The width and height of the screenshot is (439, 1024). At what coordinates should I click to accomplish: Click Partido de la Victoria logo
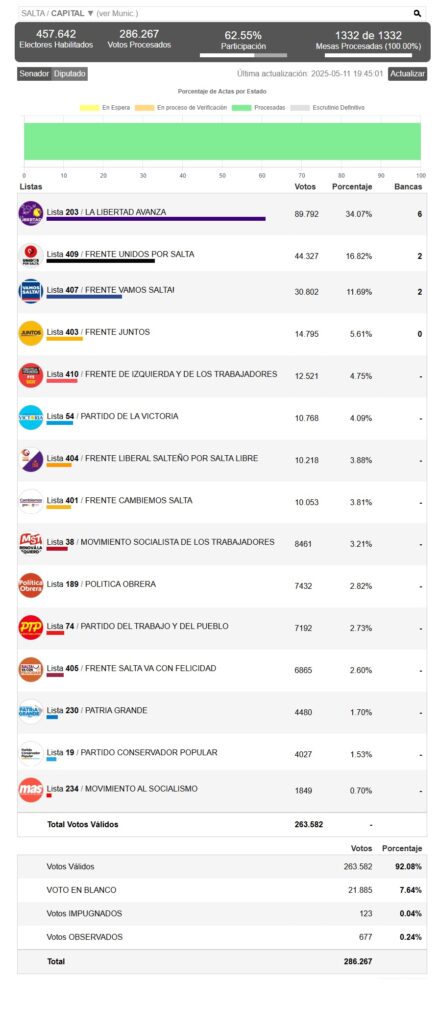[x=31, y=417]
